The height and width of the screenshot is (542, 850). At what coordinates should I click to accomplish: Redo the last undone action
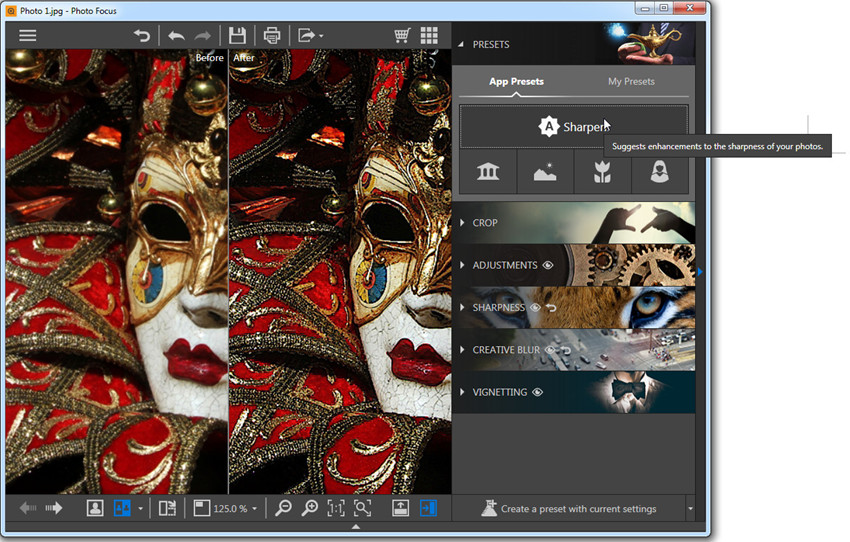tap(203, 36)
